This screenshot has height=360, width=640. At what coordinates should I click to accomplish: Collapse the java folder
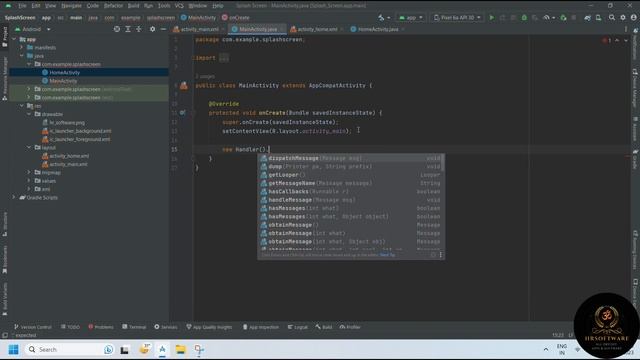pos(22,56)
